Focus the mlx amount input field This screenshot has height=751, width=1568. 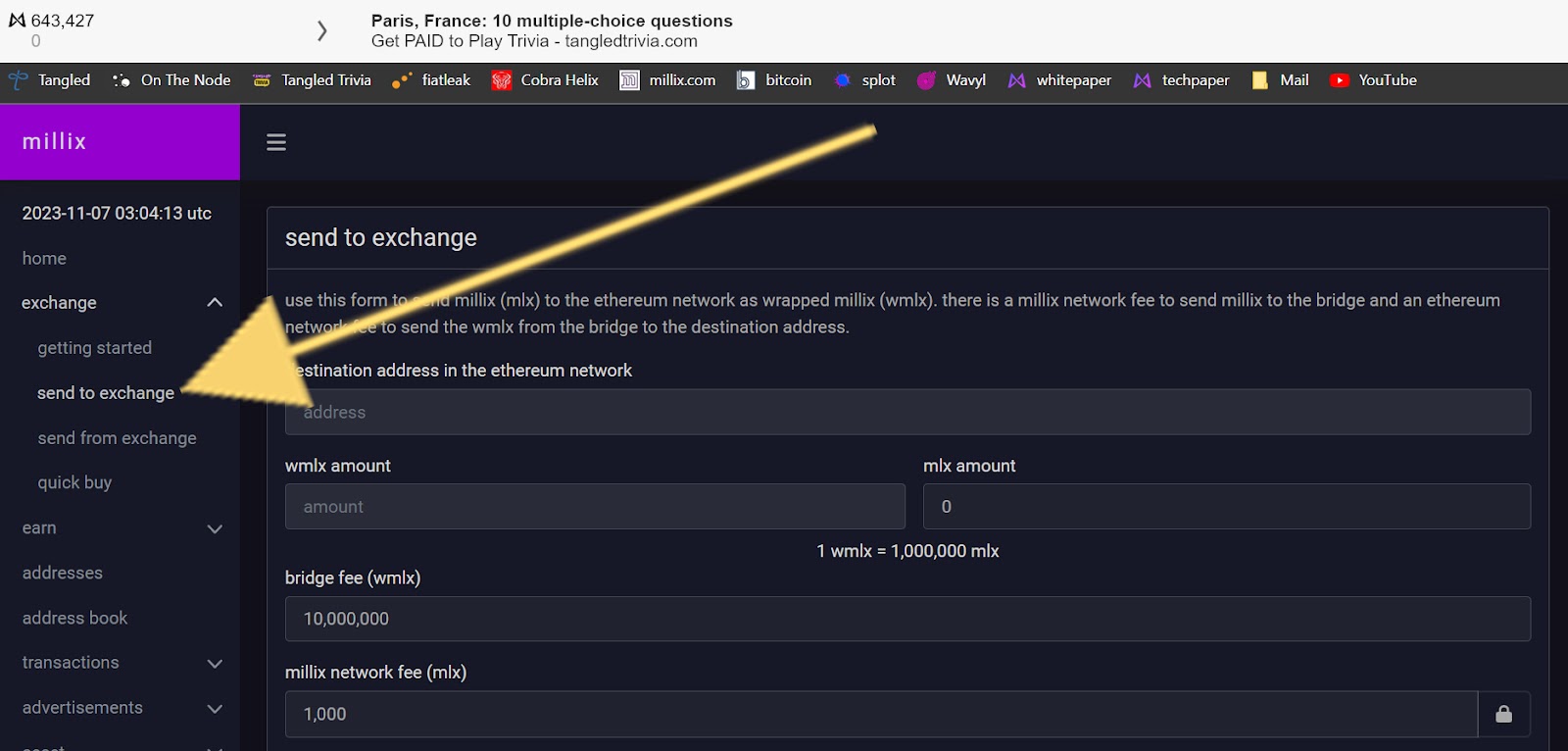pos(1227,507)
